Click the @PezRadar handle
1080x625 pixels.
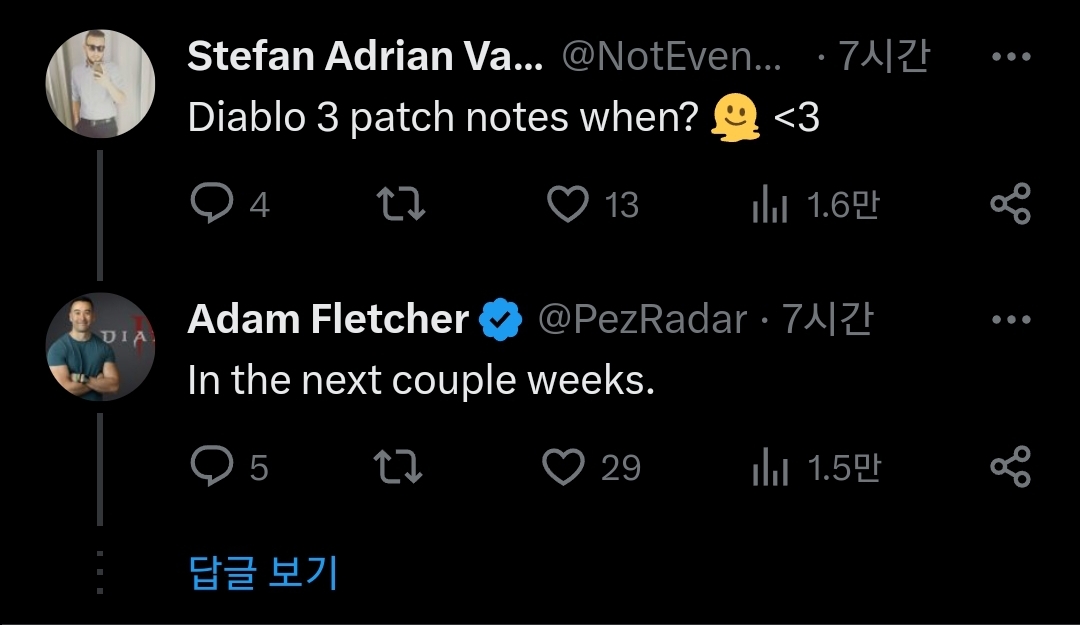(x=642, y=320)
